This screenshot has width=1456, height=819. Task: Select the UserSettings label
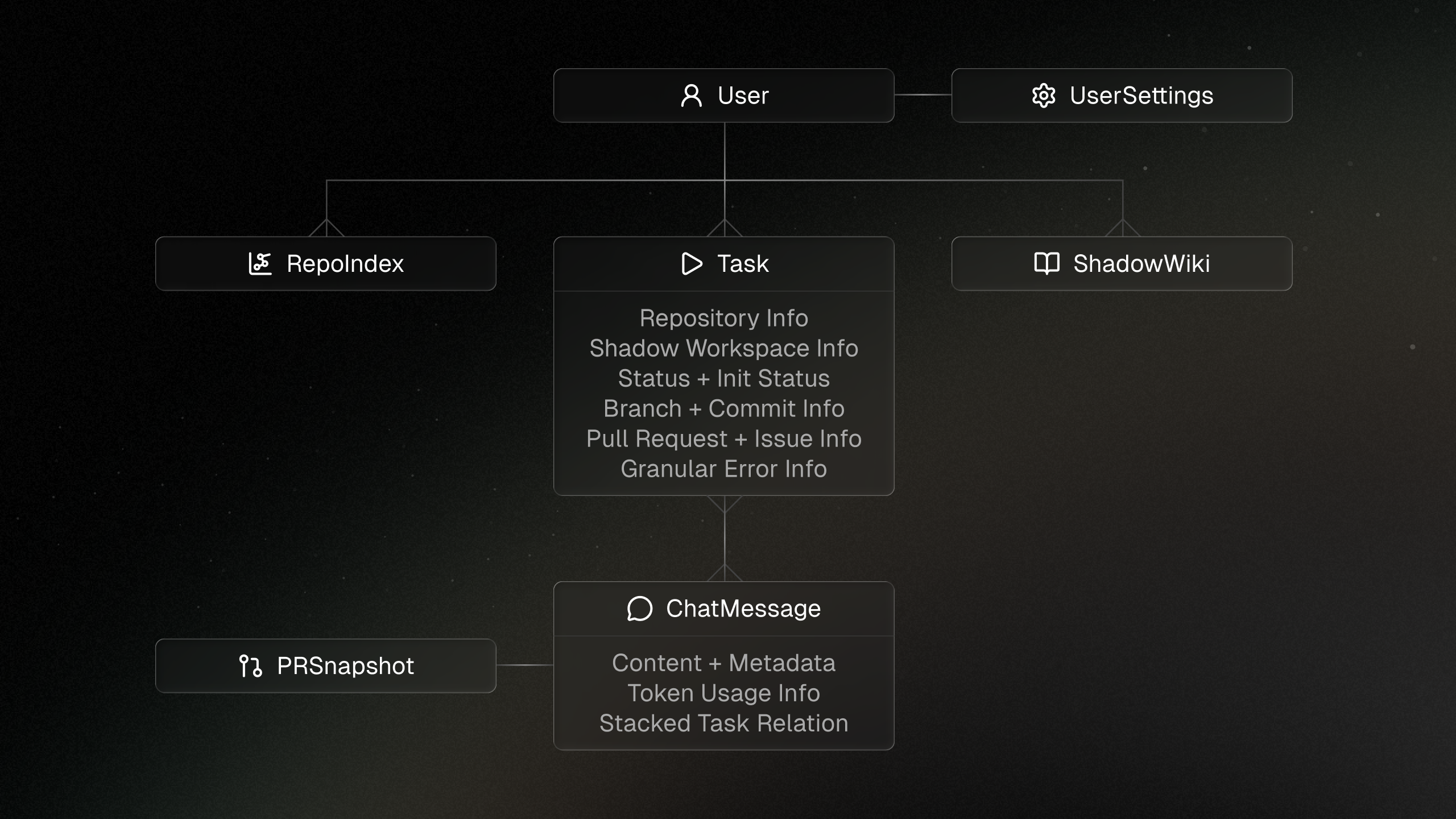1141,96
